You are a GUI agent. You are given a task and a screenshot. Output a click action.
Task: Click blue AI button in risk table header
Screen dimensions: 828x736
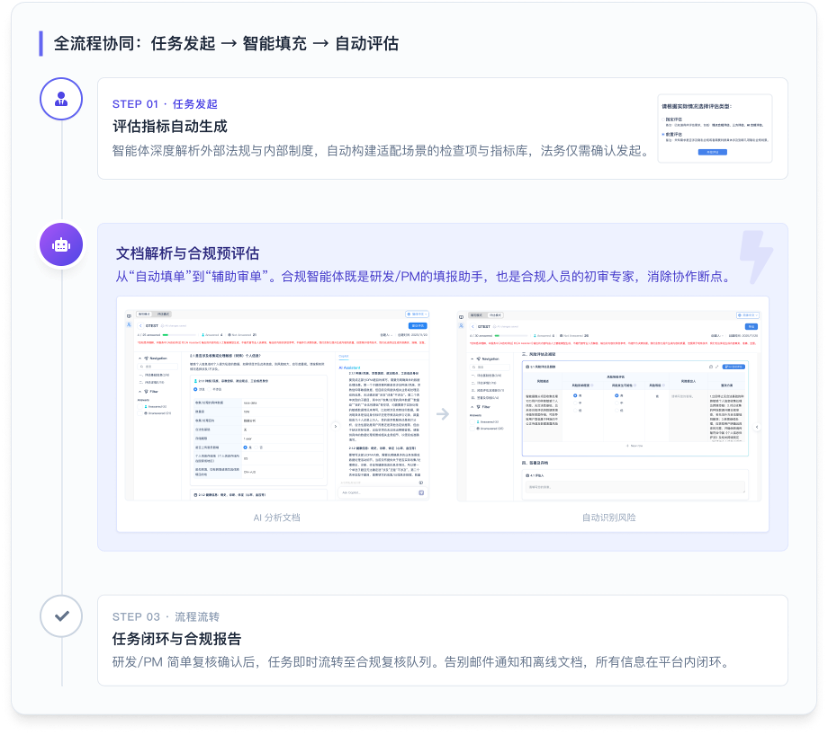pos(733,366)
